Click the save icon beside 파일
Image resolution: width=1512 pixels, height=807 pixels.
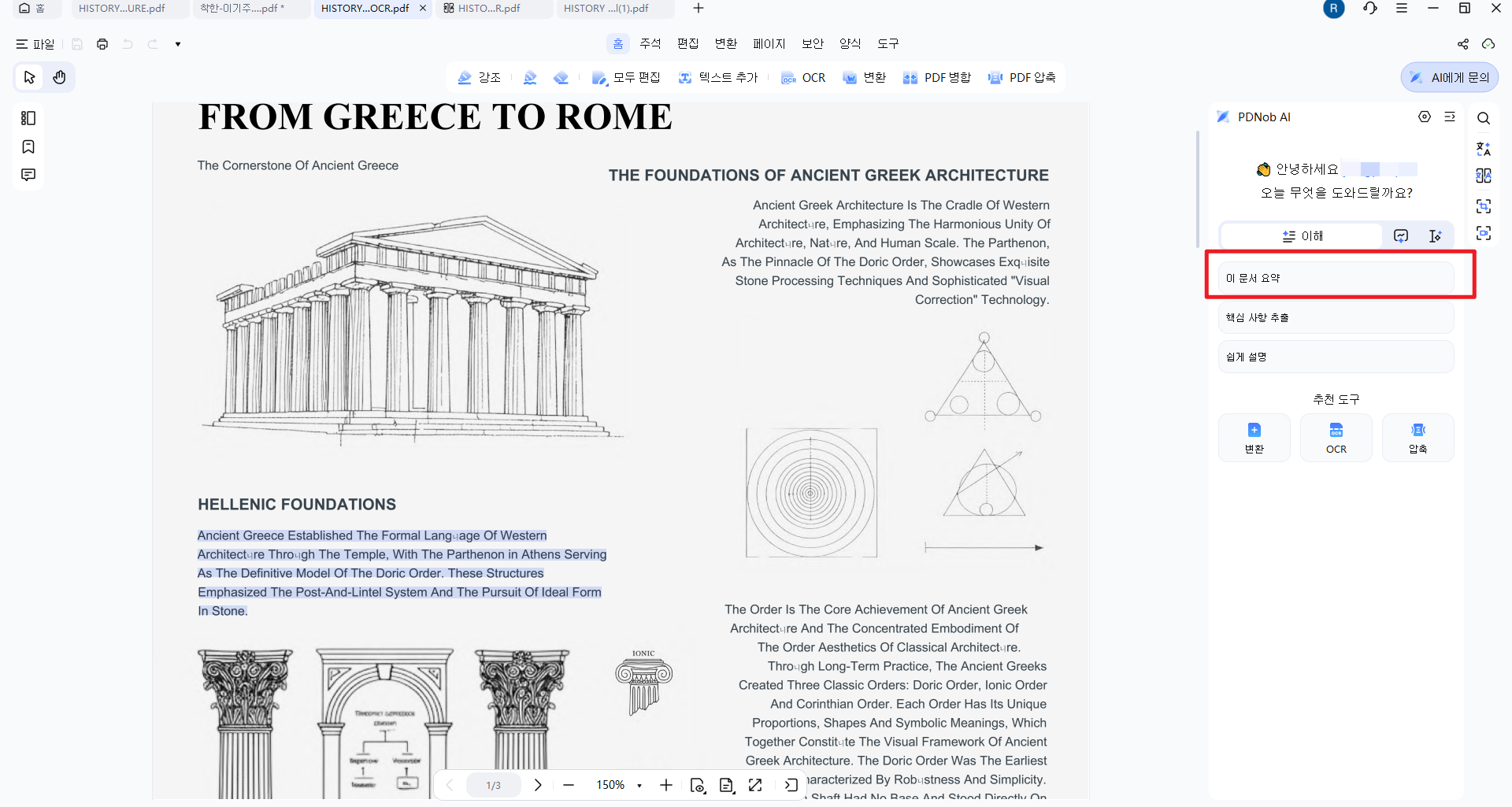77,44
